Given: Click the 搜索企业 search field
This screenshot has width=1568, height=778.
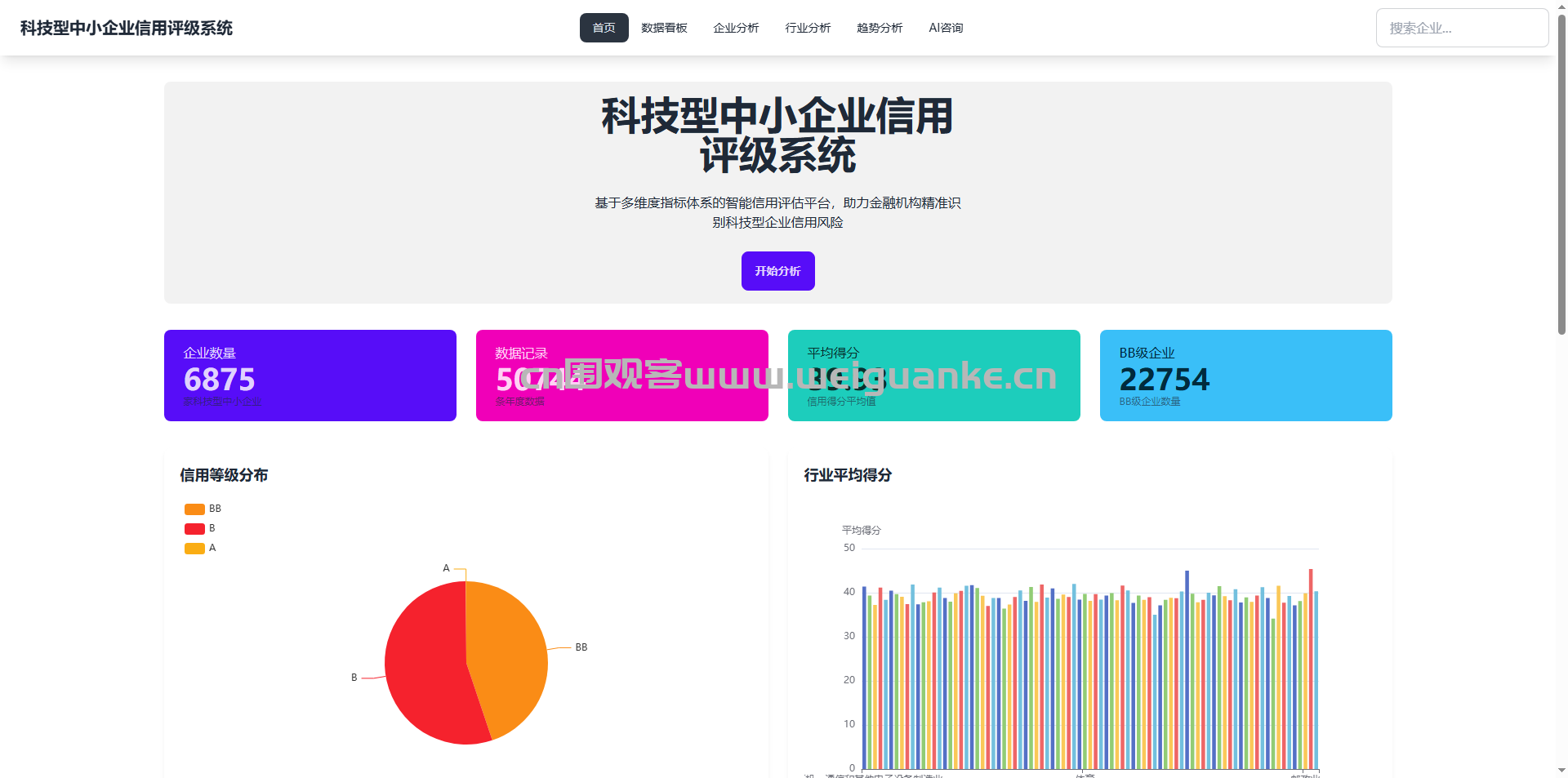Looking at the screenshot, I should tap(1461, 28).
